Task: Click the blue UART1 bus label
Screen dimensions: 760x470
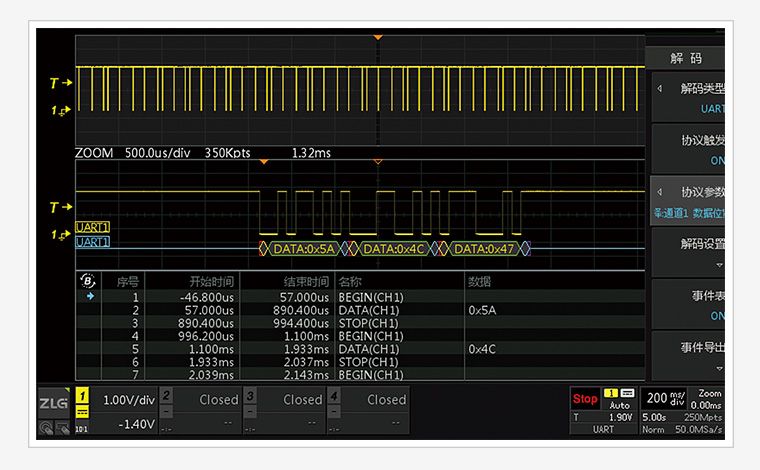Action: pyautogui.click(x=93, y=242)
